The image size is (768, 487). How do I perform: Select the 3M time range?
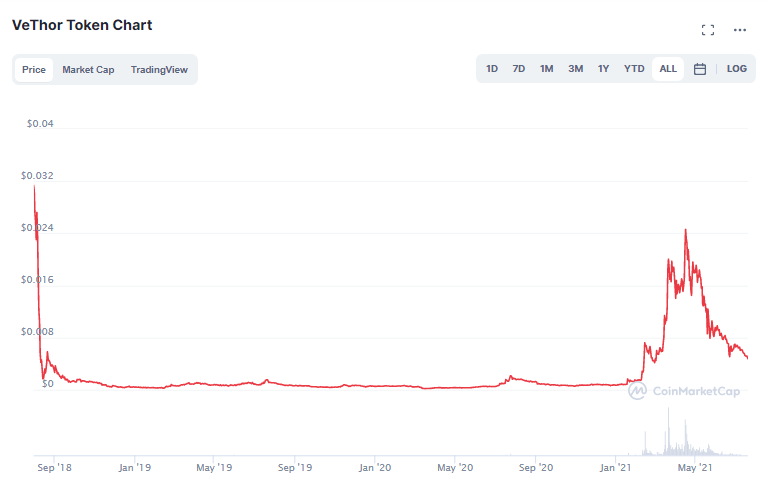click(x=576, y=69)
